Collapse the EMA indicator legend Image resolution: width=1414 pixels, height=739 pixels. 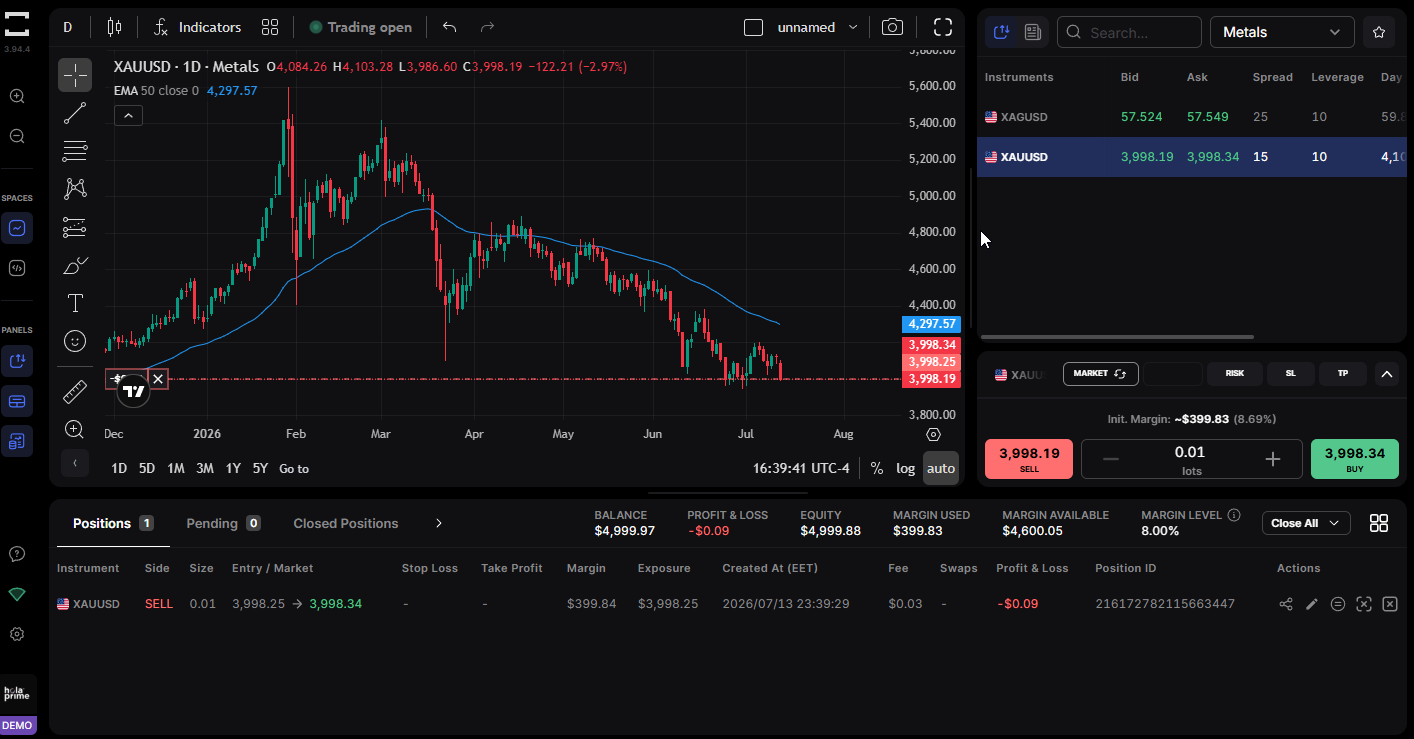pyautogui.click(x=128, y=115)
